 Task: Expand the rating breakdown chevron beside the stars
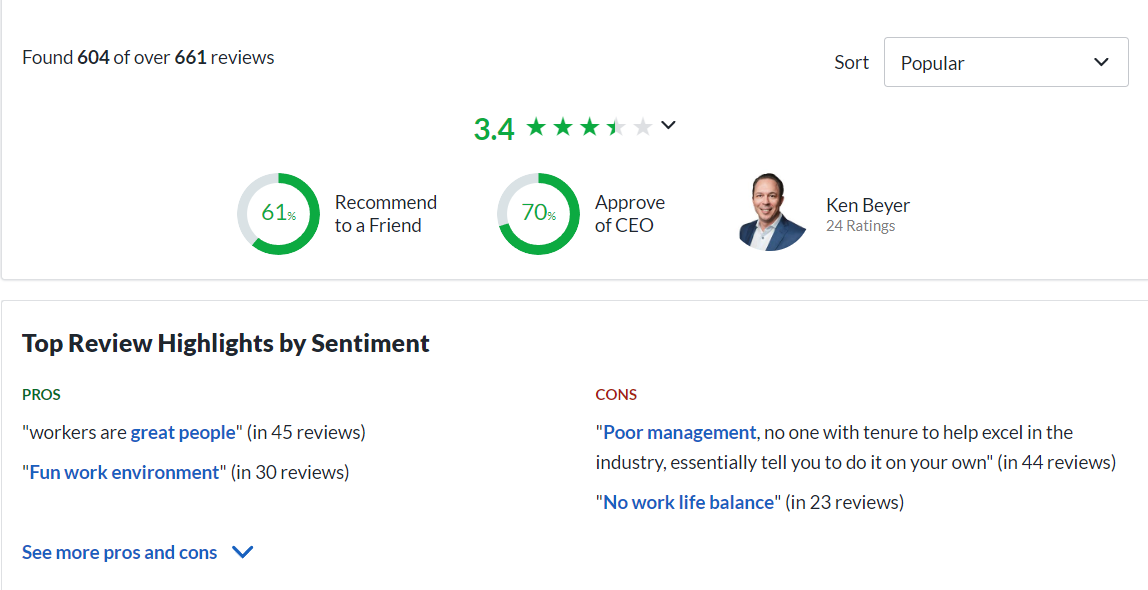point(669,125)
